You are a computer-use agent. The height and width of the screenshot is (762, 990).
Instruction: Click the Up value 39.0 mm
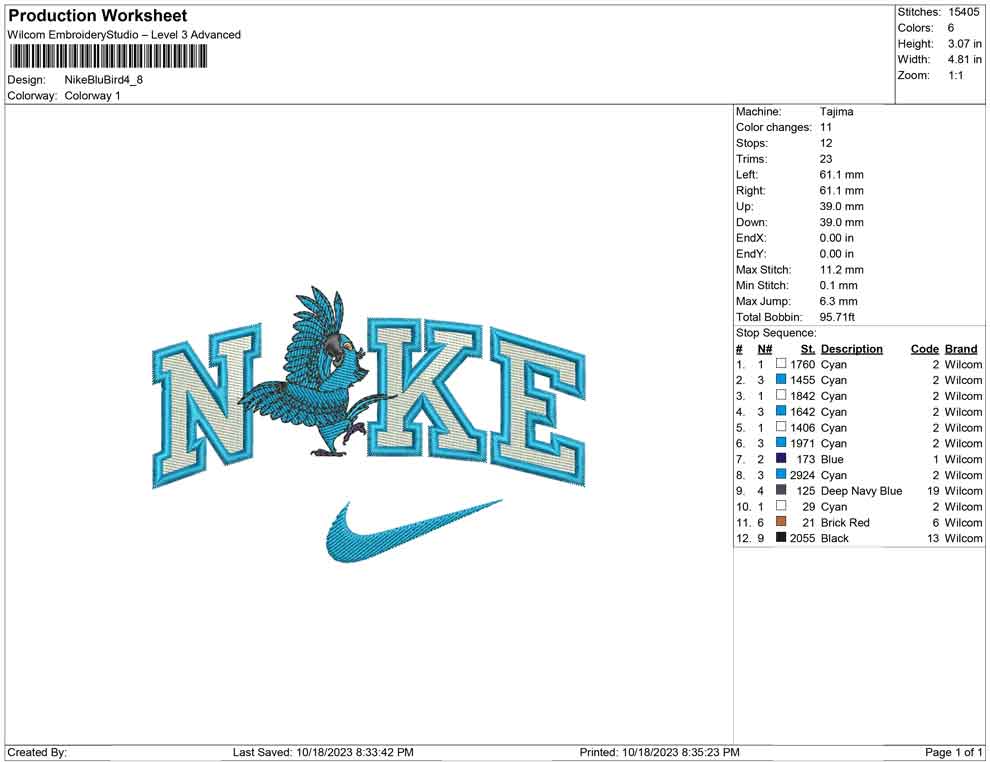click(842, 206)
